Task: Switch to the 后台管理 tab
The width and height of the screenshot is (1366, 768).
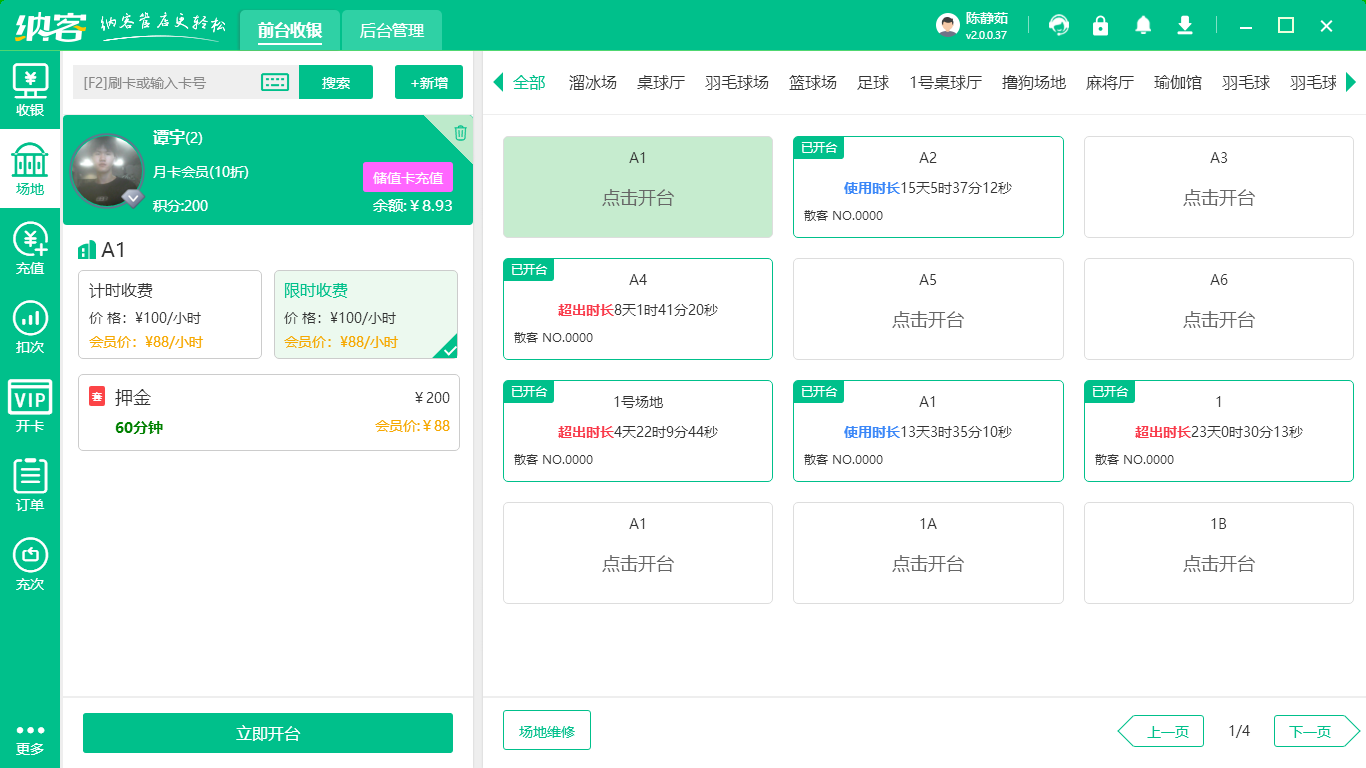Action: (x=391, y=30)
